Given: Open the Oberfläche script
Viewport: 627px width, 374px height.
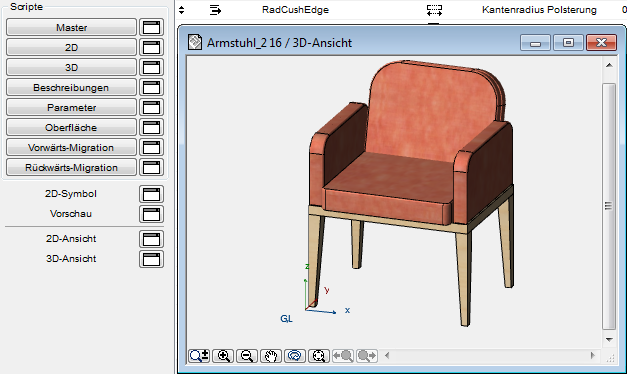Looking at the screenshot, I should coord(72,127).
